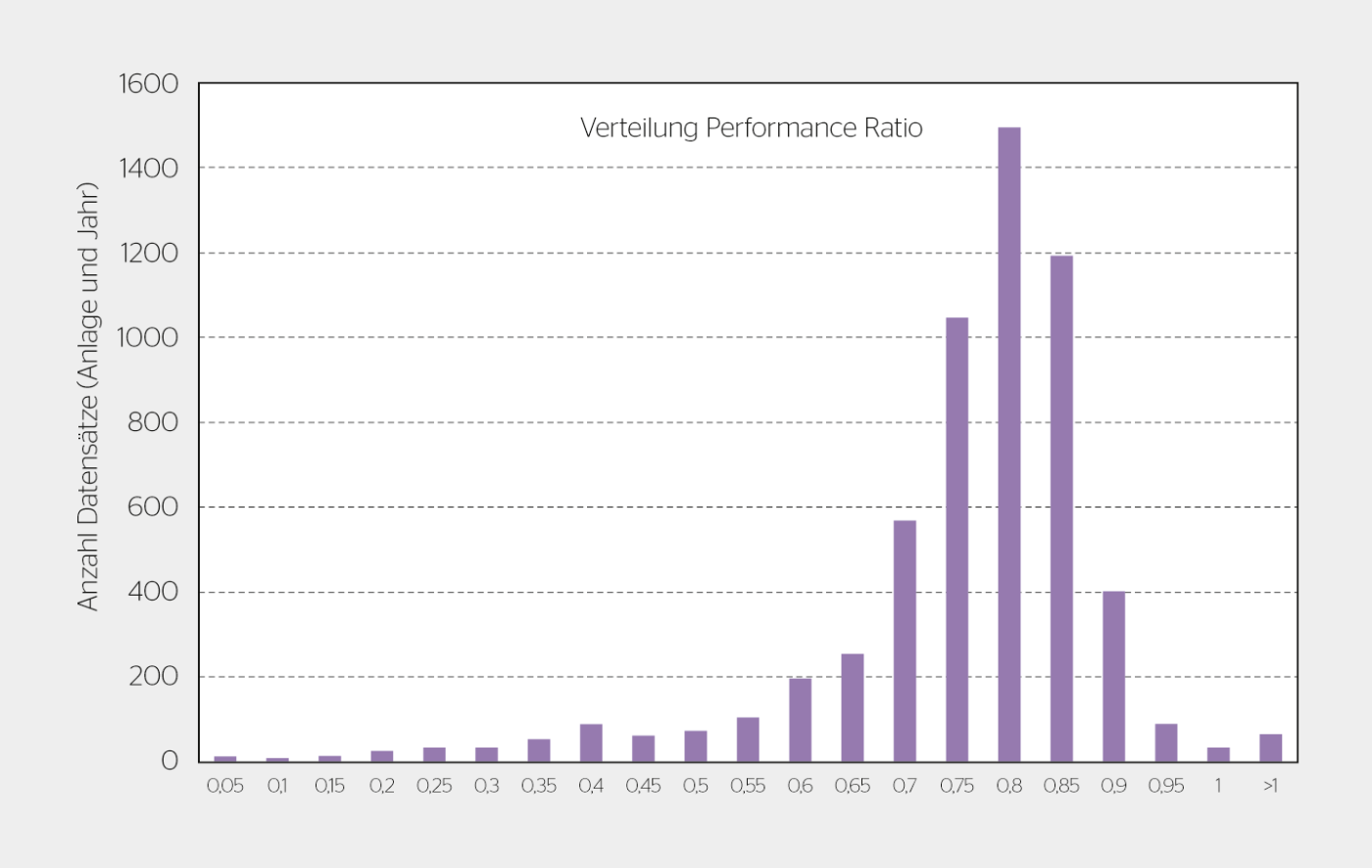Select the x-axis label 1
The height and width of the screenshot is (868, 1372).
click(1218, 786)
